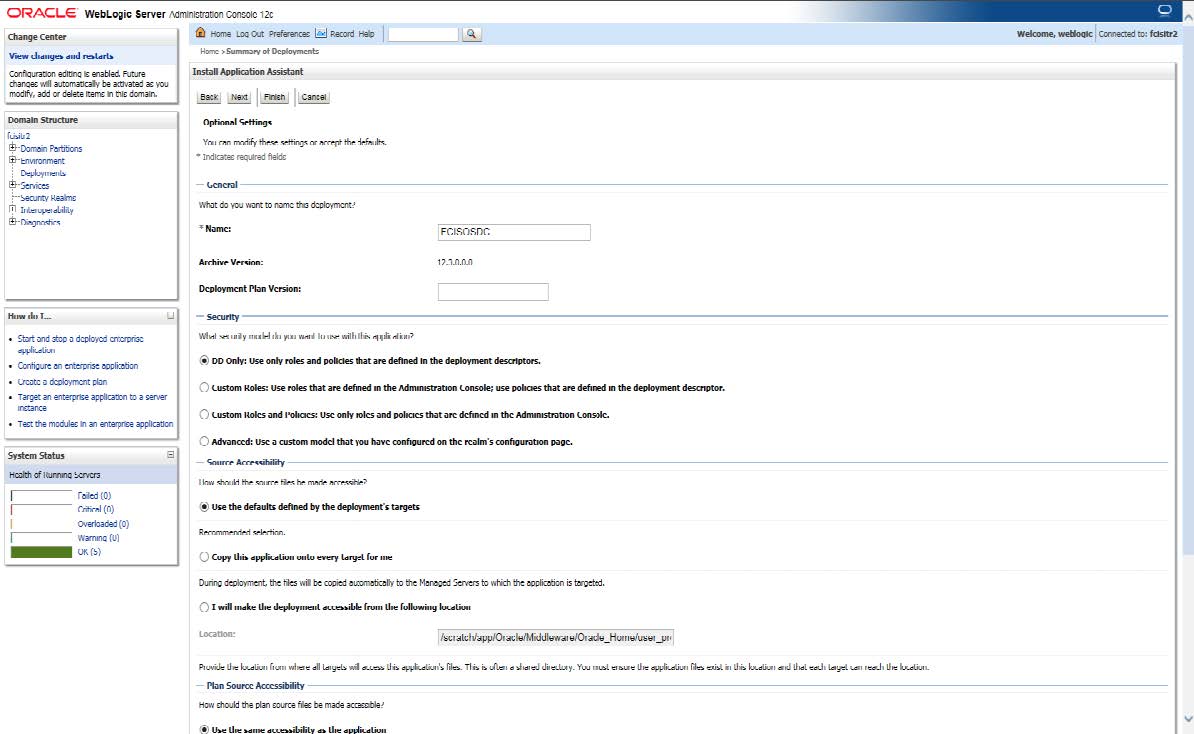Expand Environment tree node
Image resolution: width=1194 pixels, height=734 pixels.
(x=12, y=160)
